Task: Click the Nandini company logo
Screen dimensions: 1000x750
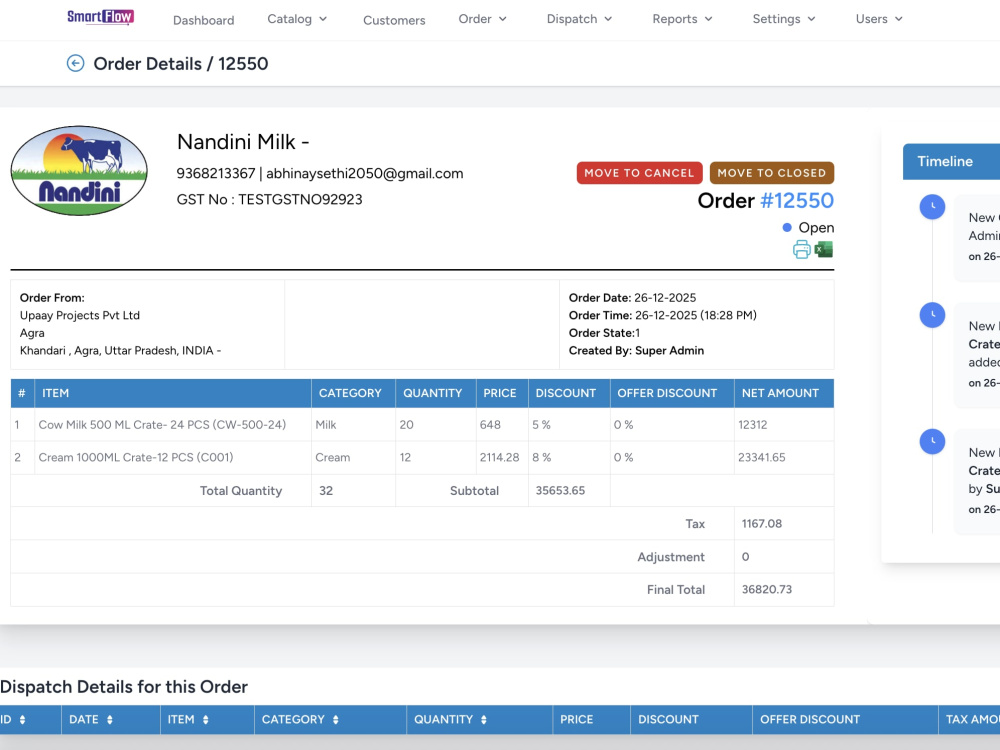Action: (x=79, y=170)
